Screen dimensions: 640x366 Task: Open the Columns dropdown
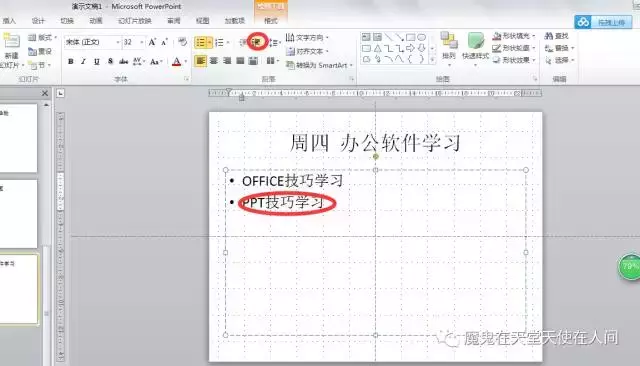point(272,61)
